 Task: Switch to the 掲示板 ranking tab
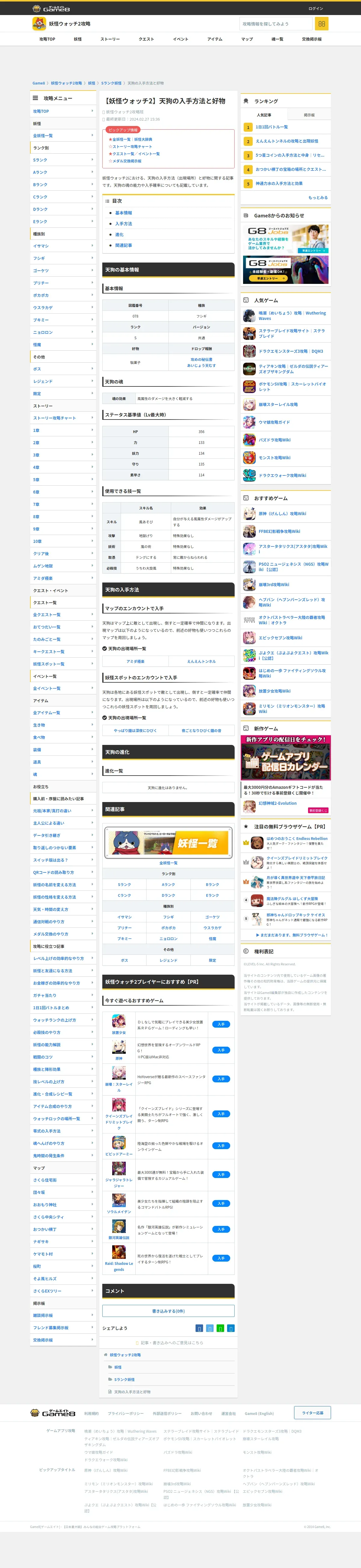(309, 115)
